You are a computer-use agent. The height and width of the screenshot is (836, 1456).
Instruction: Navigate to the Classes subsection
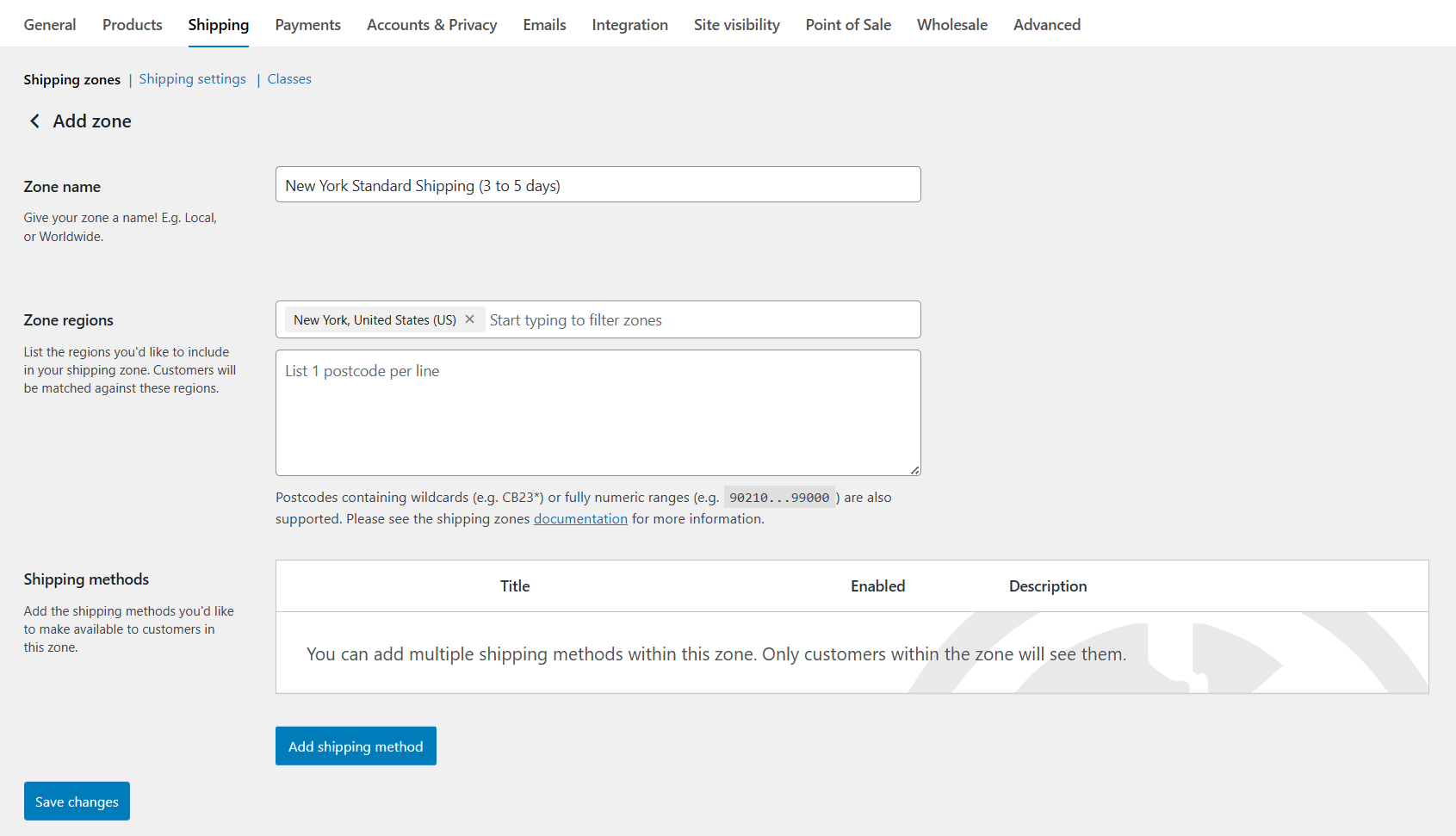[288, 78]
